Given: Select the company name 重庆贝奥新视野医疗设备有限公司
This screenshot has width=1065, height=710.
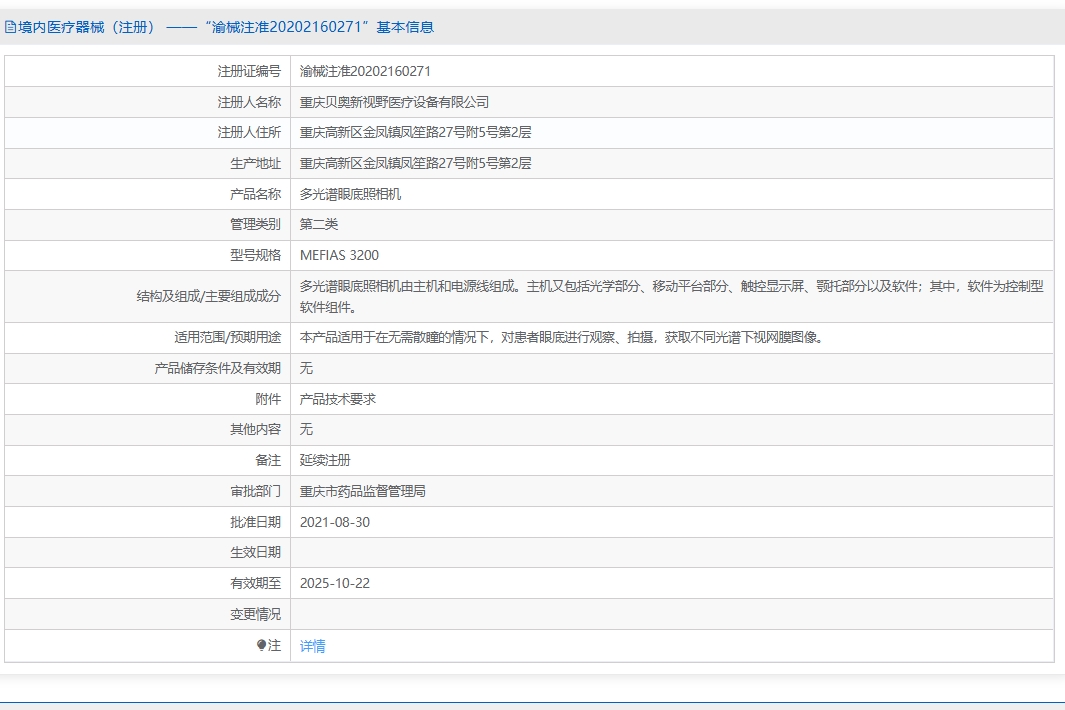Looking at the screenshot, I should (x=395, y=102).
